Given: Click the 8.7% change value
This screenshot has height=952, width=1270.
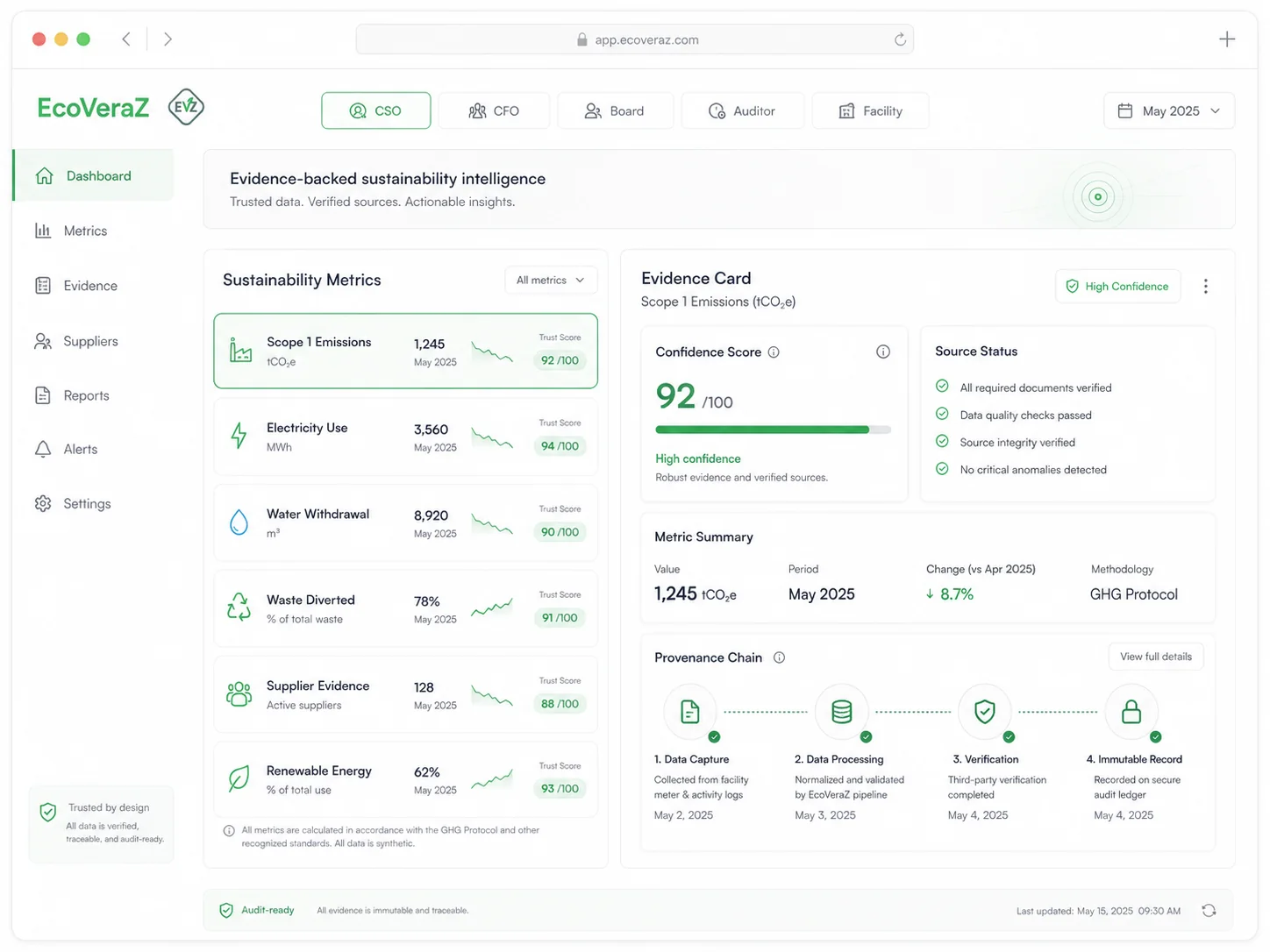Looking at the screenshot, I should point(957,594).
